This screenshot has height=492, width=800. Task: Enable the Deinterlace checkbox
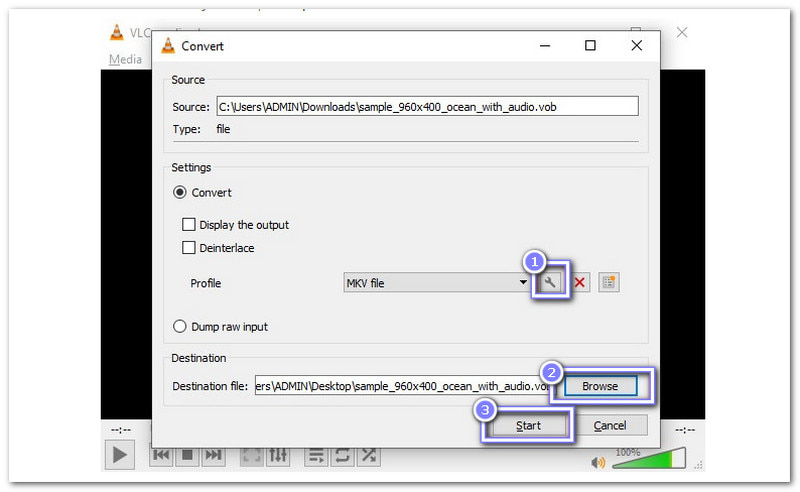[x=189, y=247]
